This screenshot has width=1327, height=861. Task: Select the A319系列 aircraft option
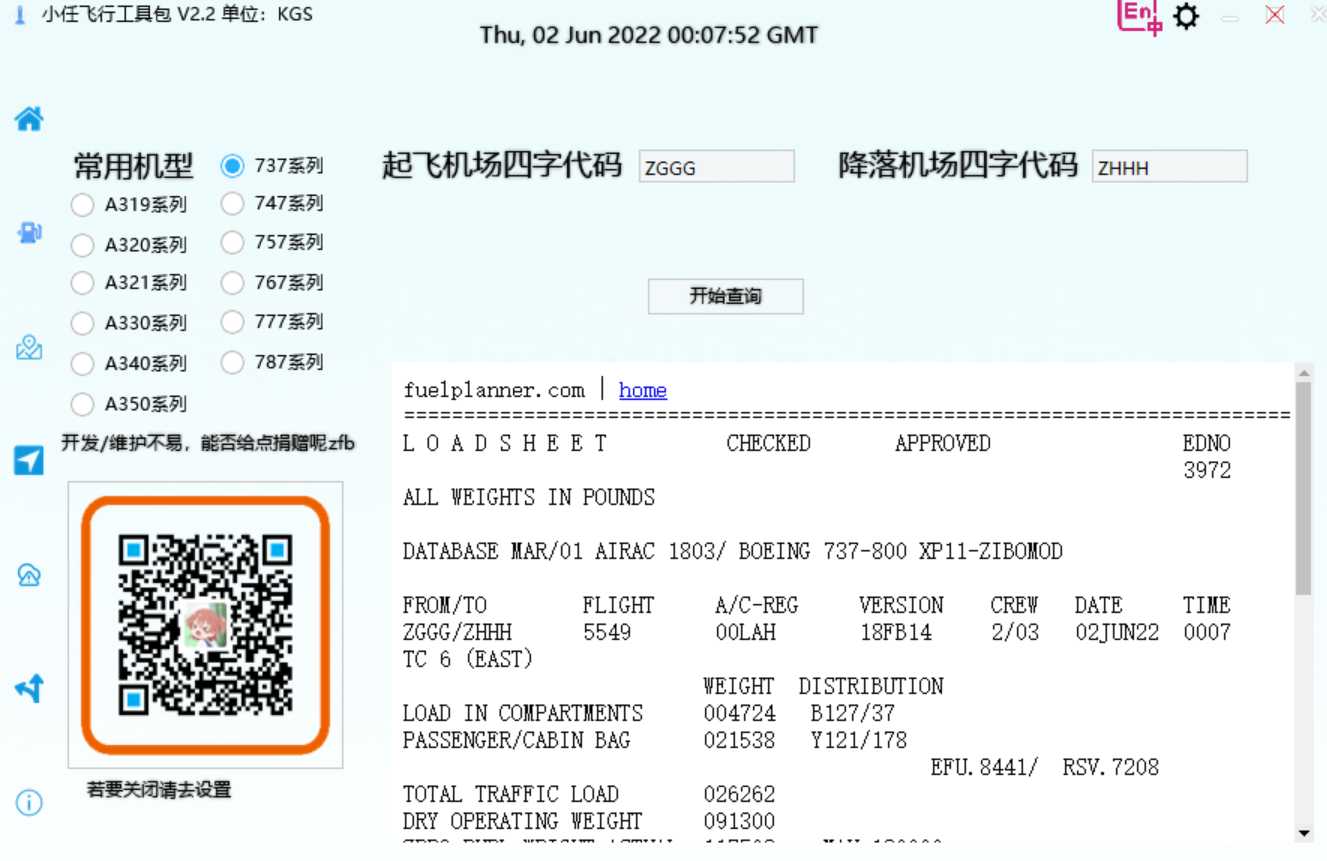click(x=129, y=205)
